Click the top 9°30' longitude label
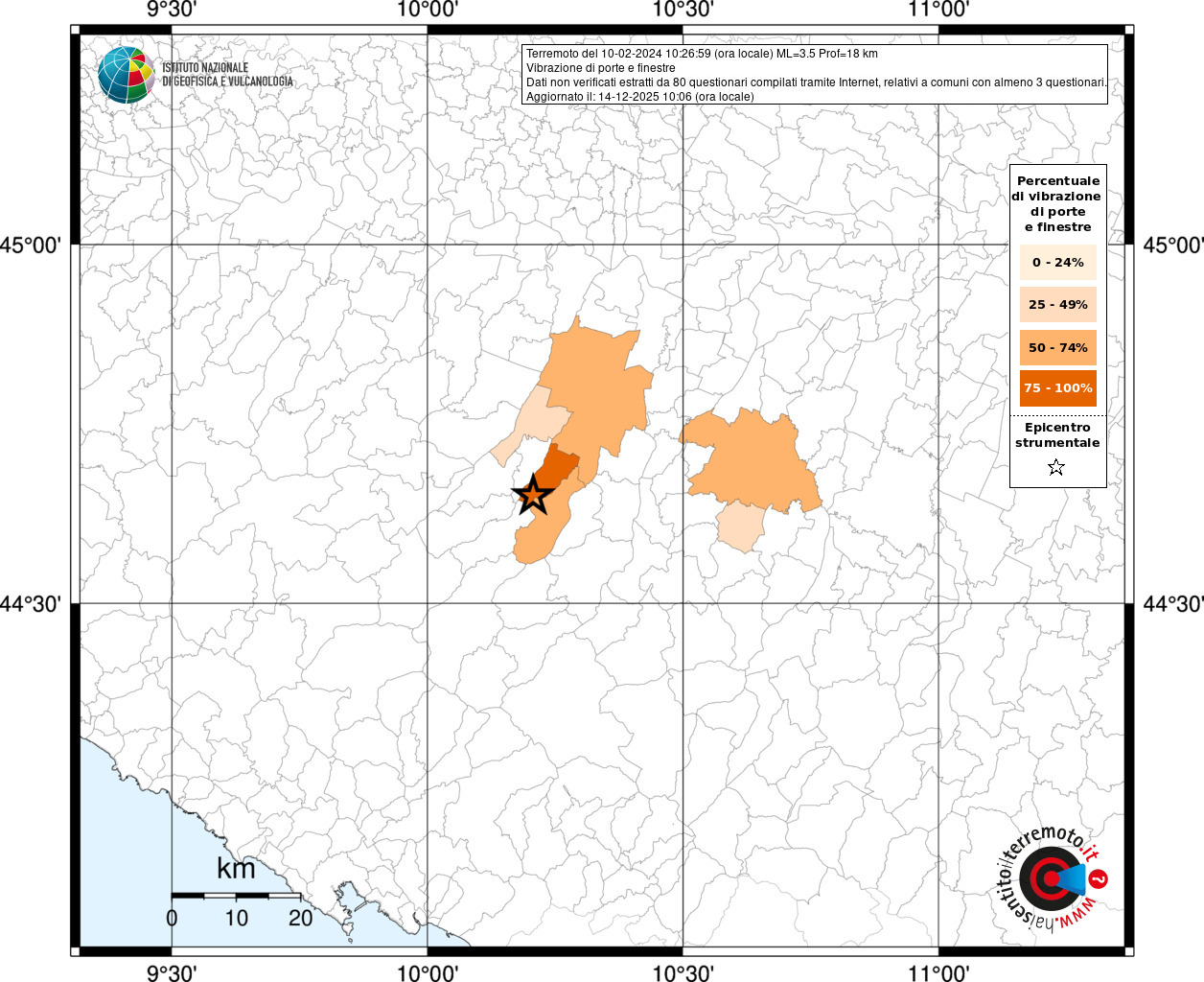This screenshot has height=982, width=1204. click(172, 11)
